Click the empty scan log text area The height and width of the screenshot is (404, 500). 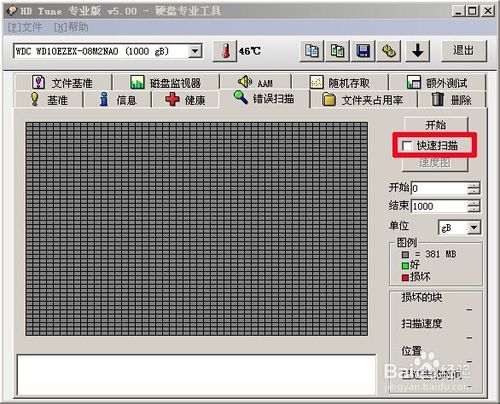196,375
